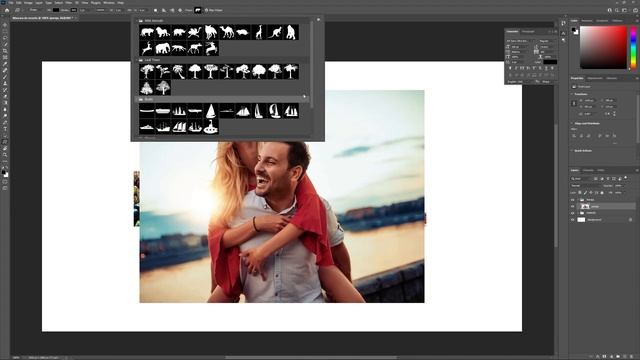Select the Background layer thumbnail
This screenshot has height=360, width=640.
point(581,220)
